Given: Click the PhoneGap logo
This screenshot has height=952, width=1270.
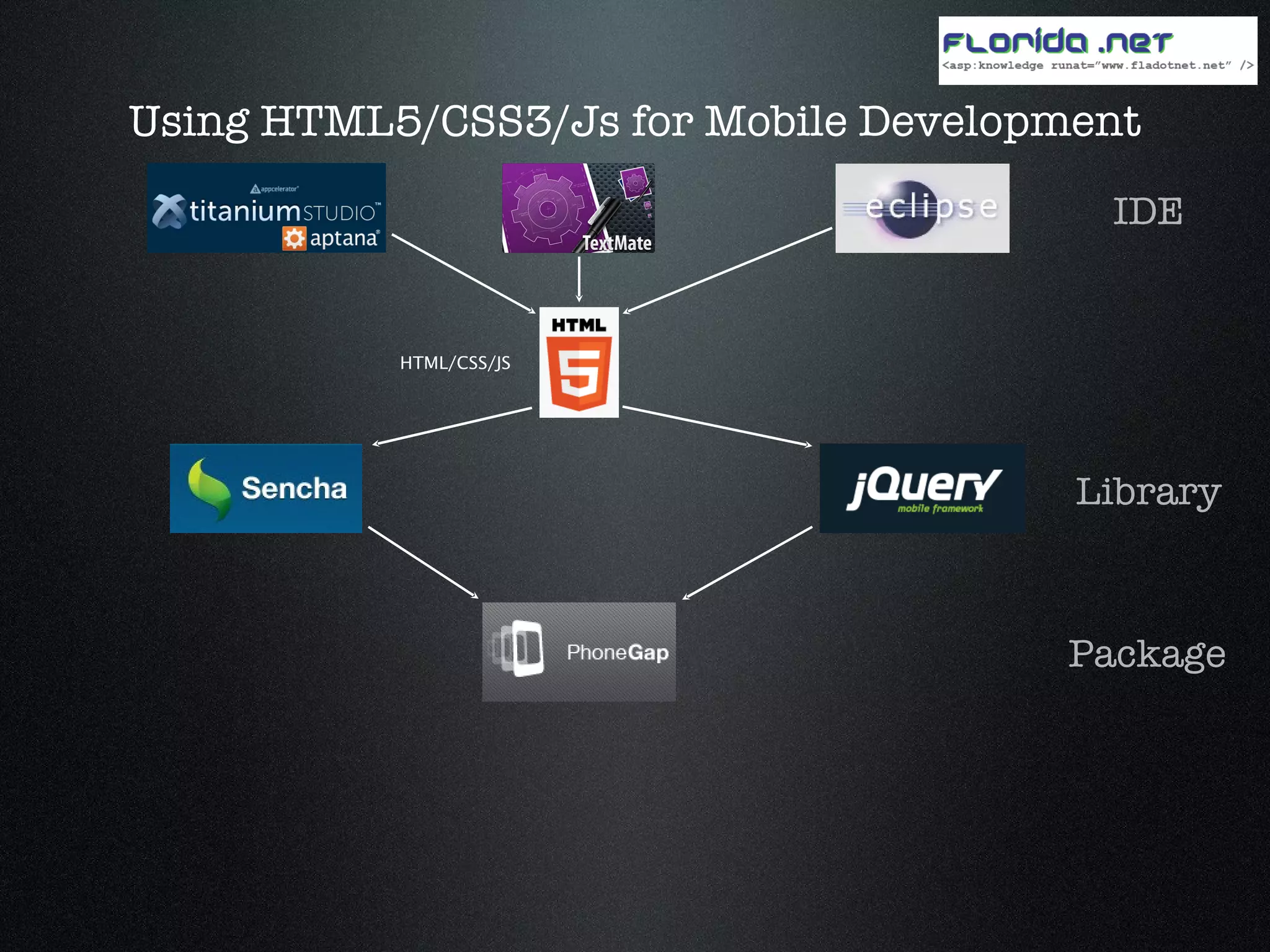Looking at the screenshot, I should (579, 652).
